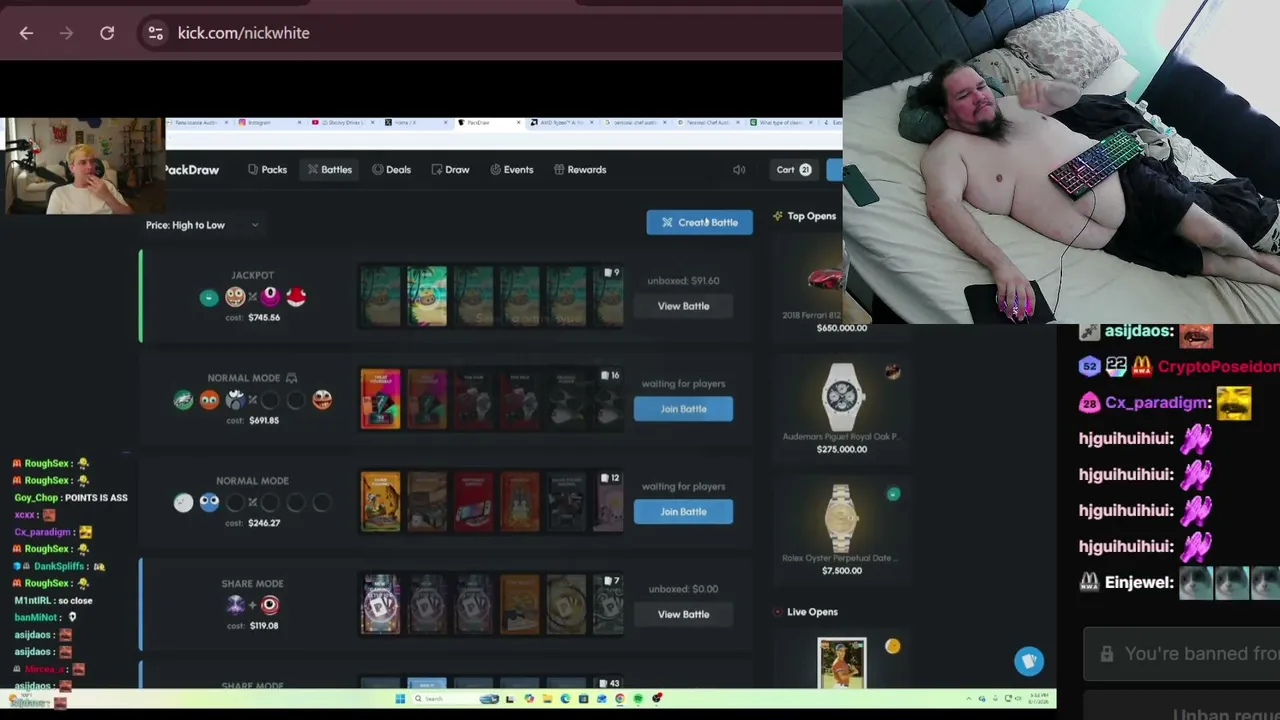
Task: Open Microsoft Edge from the taskbar
Action: 565,698
